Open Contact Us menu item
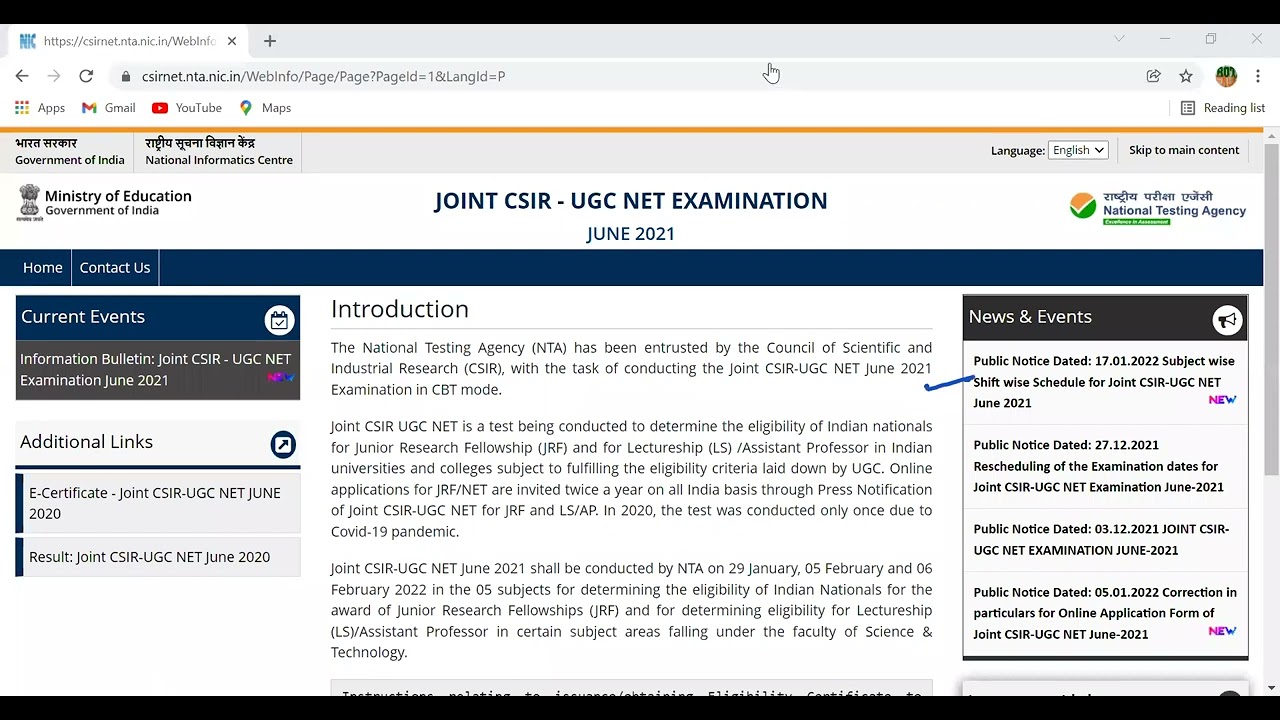 click(115, 267)
